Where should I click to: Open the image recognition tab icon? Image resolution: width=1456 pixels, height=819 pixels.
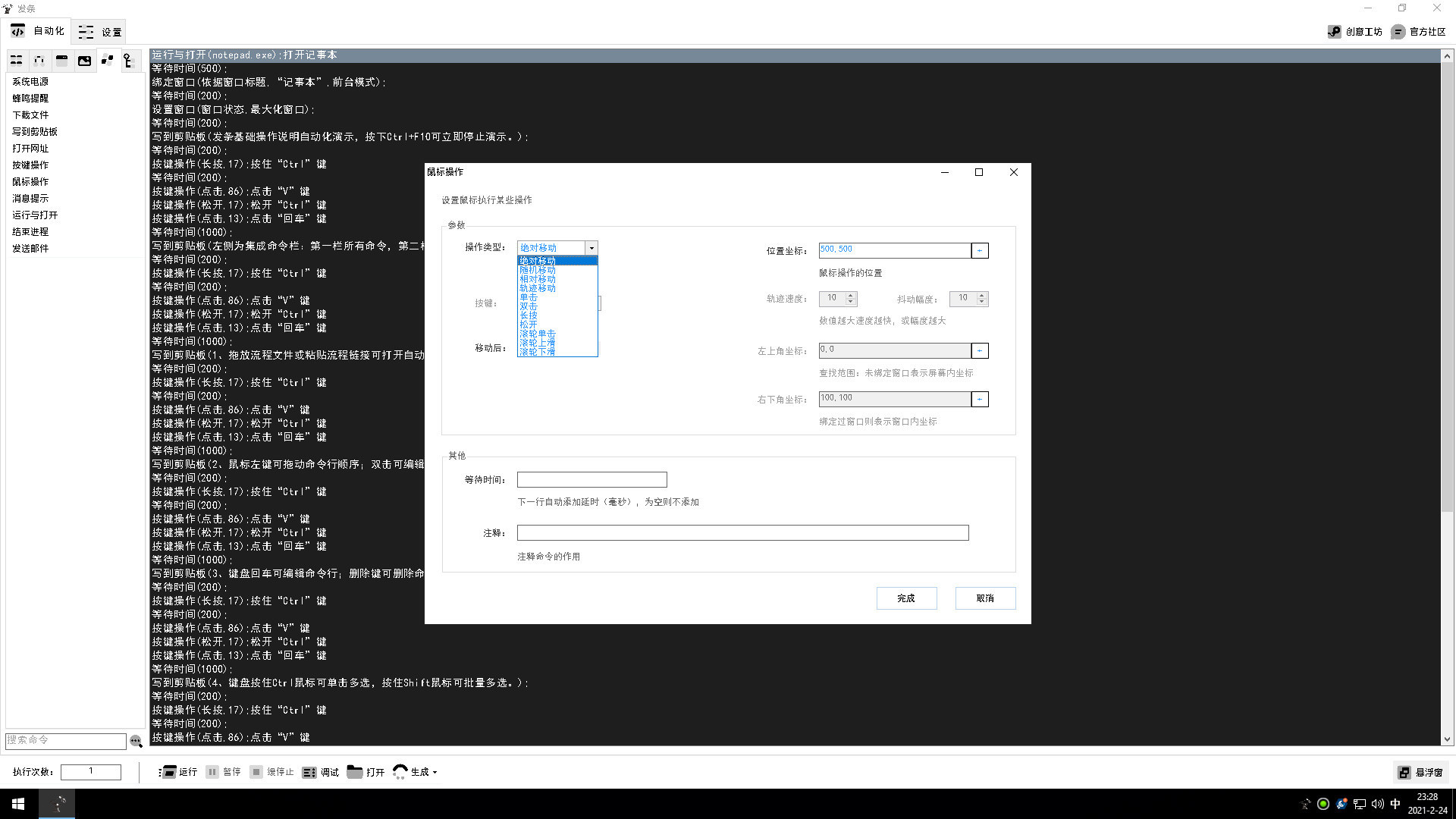click(x=84, y=61)
